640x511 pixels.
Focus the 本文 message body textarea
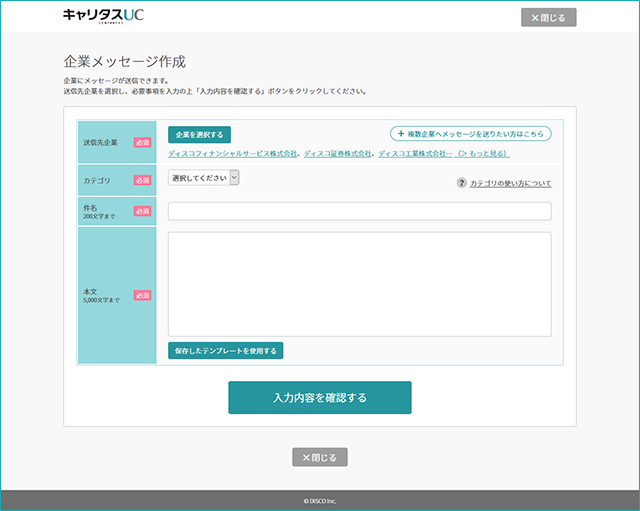[x=360, y=284]
